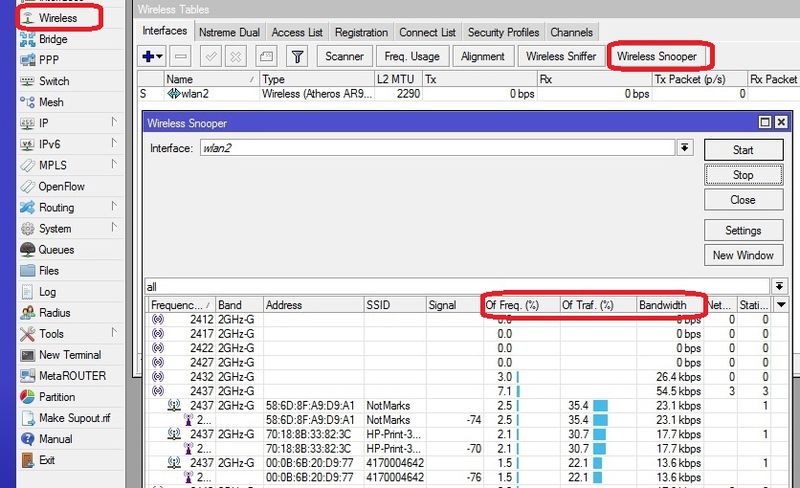The width and height of the screenshot is (800, 488).
Task: Click Settings in Wireless Snooper
Action: pyautogui.click(x=743, y=230)
